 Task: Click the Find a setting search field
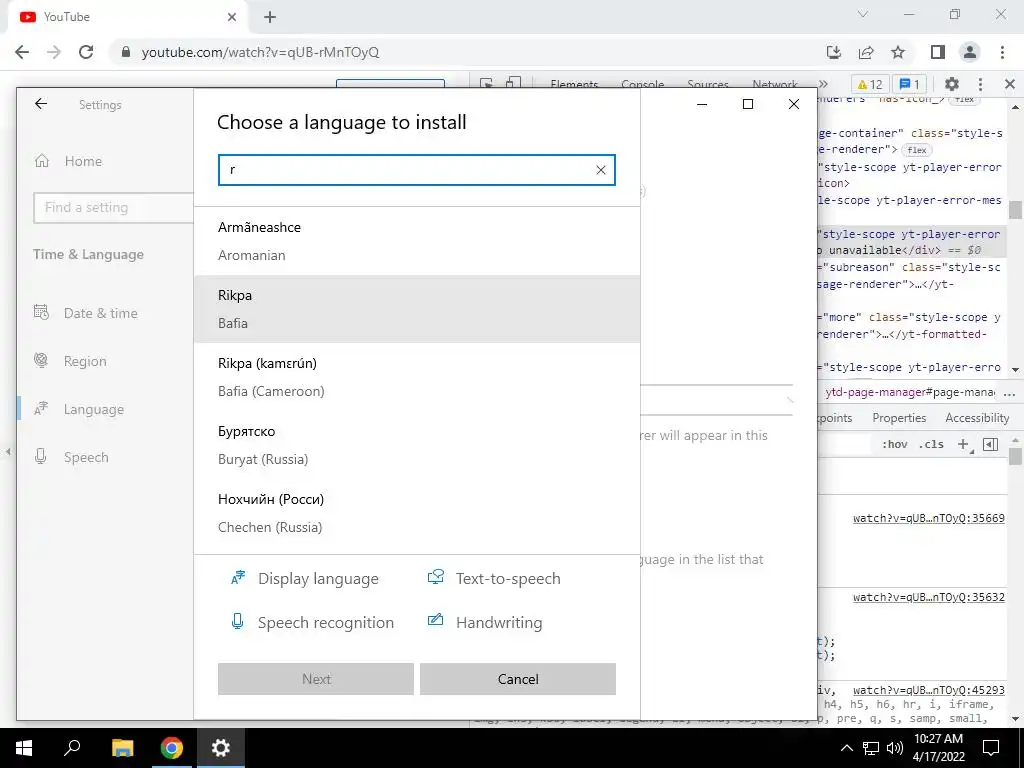[114, 208]
